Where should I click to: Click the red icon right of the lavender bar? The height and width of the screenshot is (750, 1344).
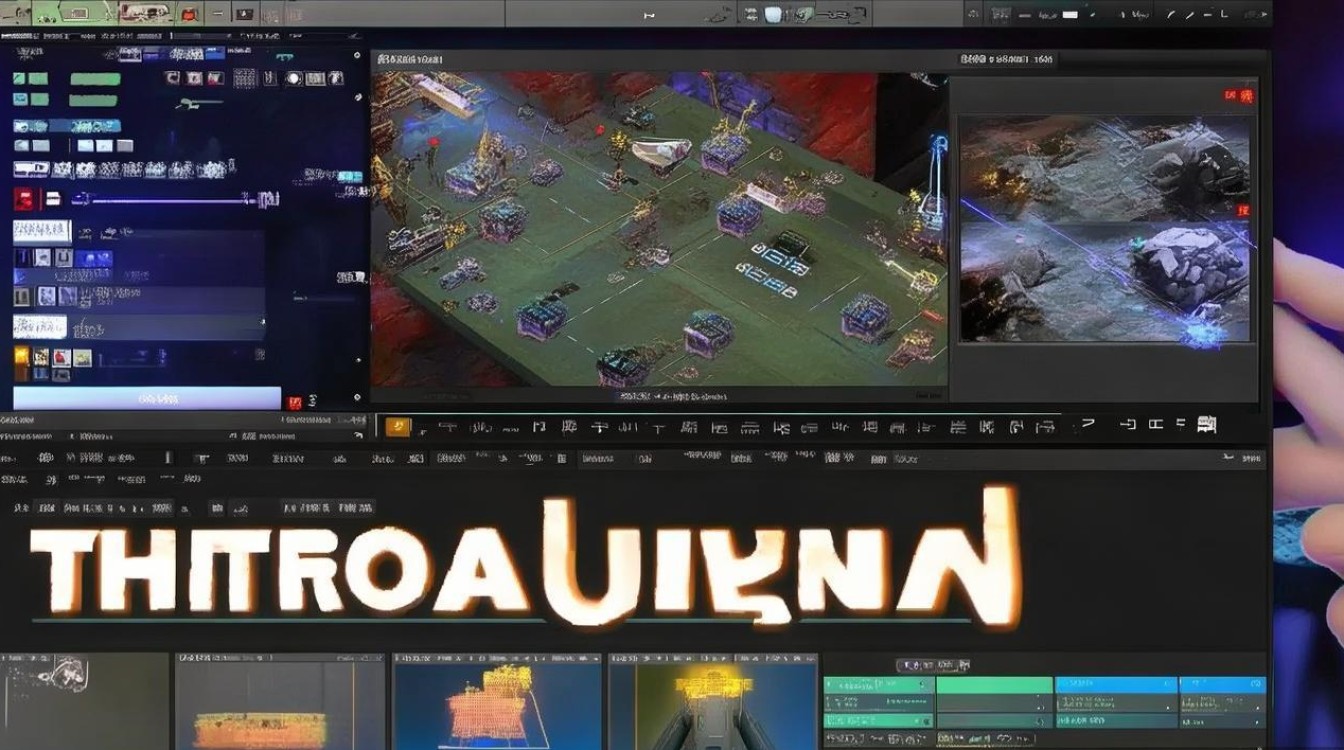295,402
